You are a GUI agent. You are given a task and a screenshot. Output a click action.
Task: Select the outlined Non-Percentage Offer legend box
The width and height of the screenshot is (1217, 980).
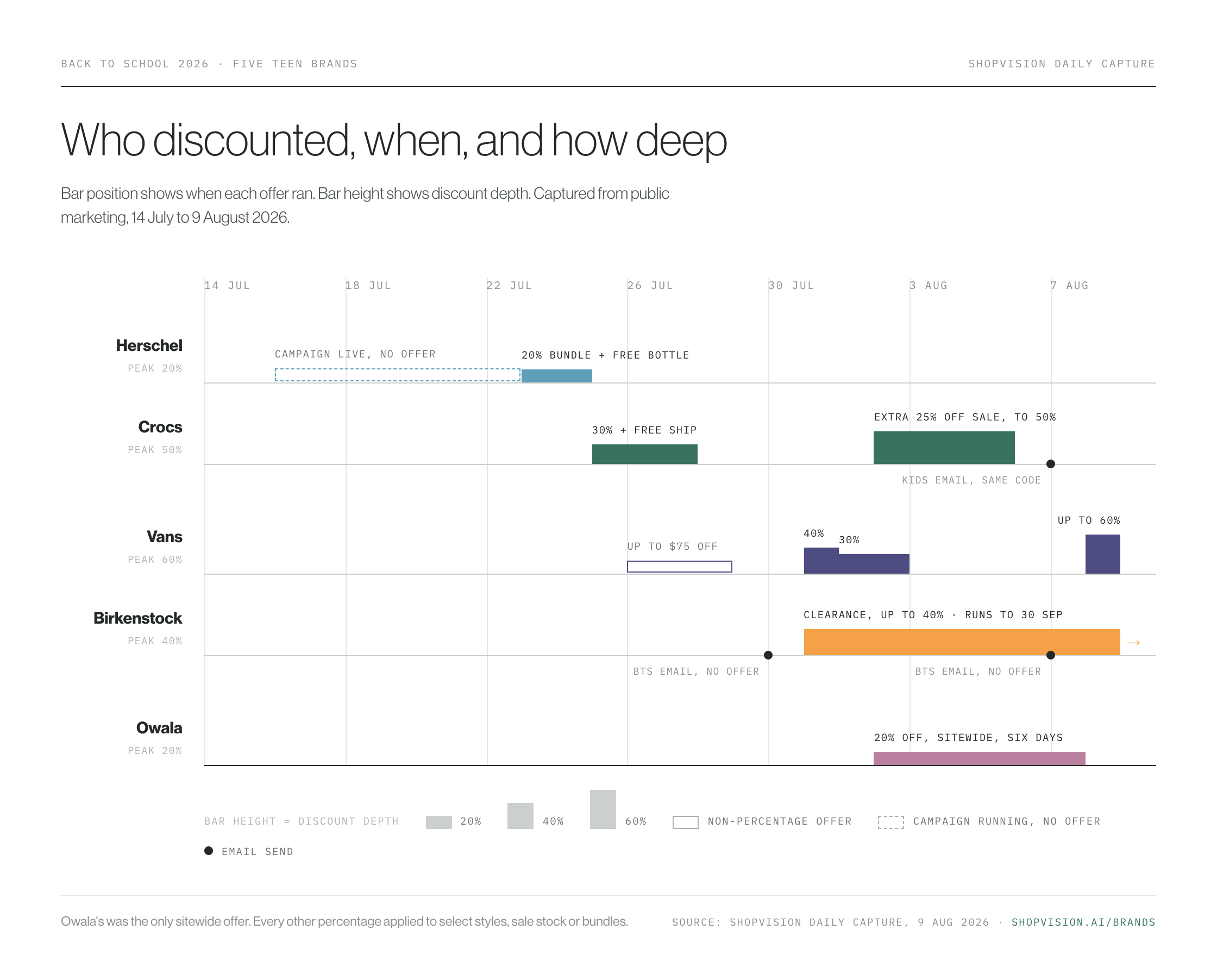685,822
